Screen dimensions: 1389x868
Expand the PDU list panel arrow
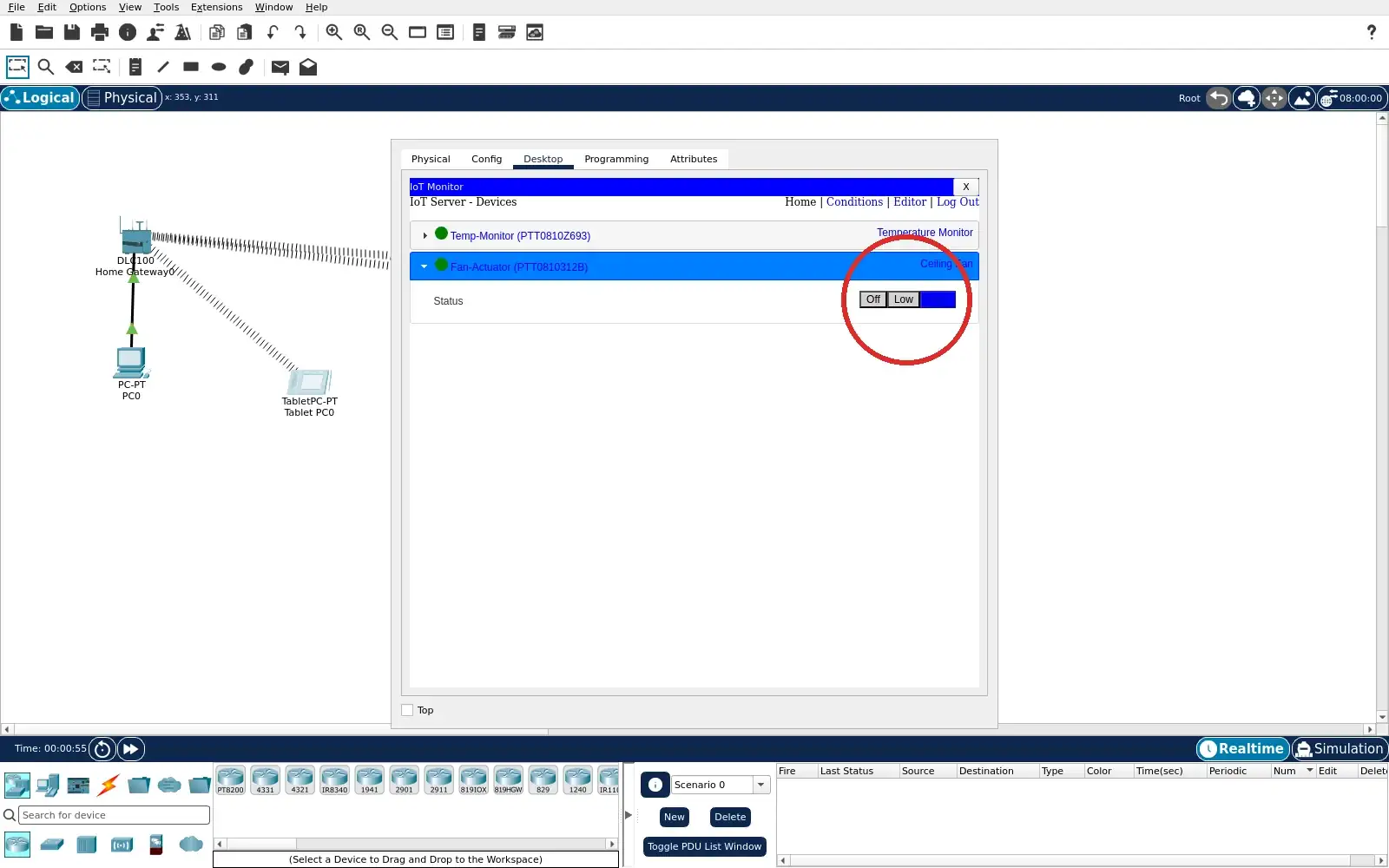[x=629, y=815]
